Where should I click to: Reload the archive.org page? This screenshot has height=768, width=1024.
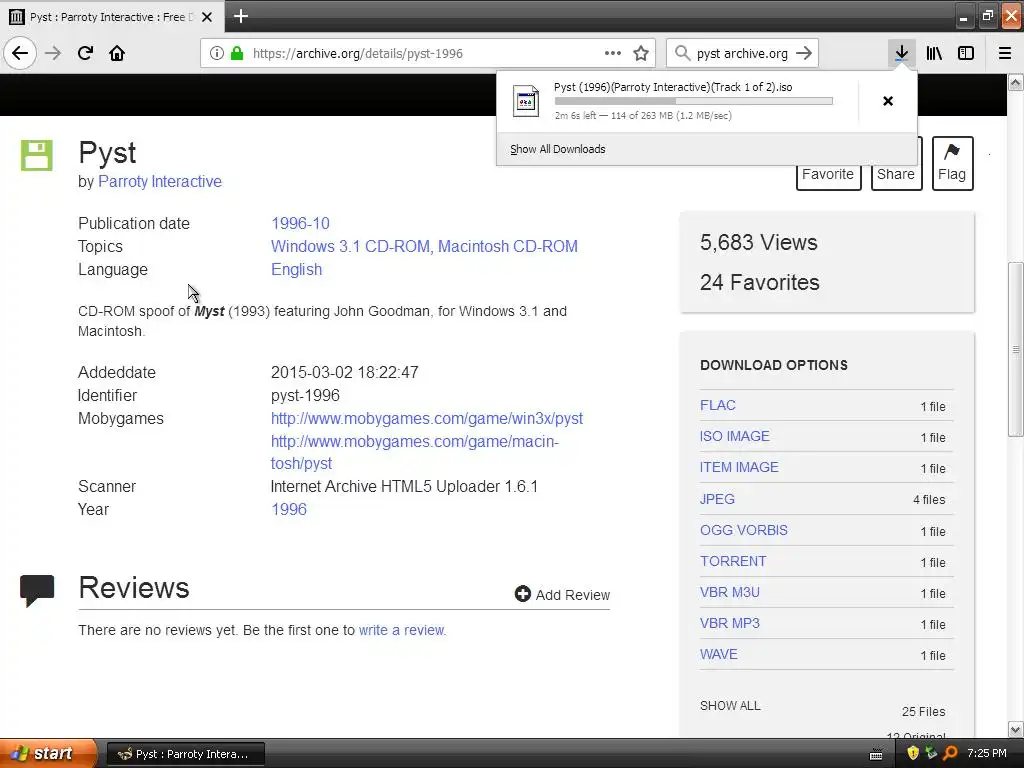(85, 53)
